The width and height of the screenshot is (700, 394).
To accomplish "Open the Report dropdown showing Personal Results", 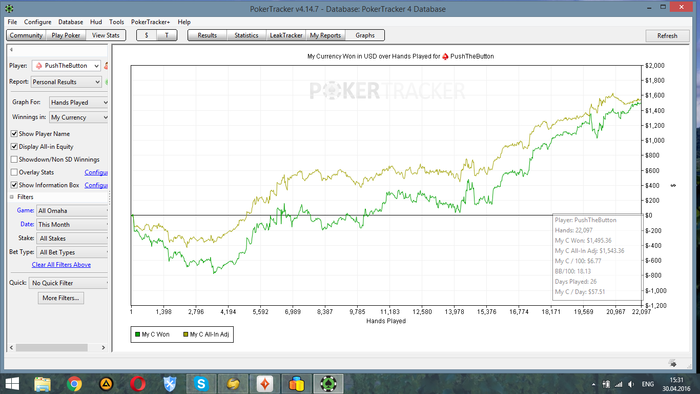I will click(66, 82).
